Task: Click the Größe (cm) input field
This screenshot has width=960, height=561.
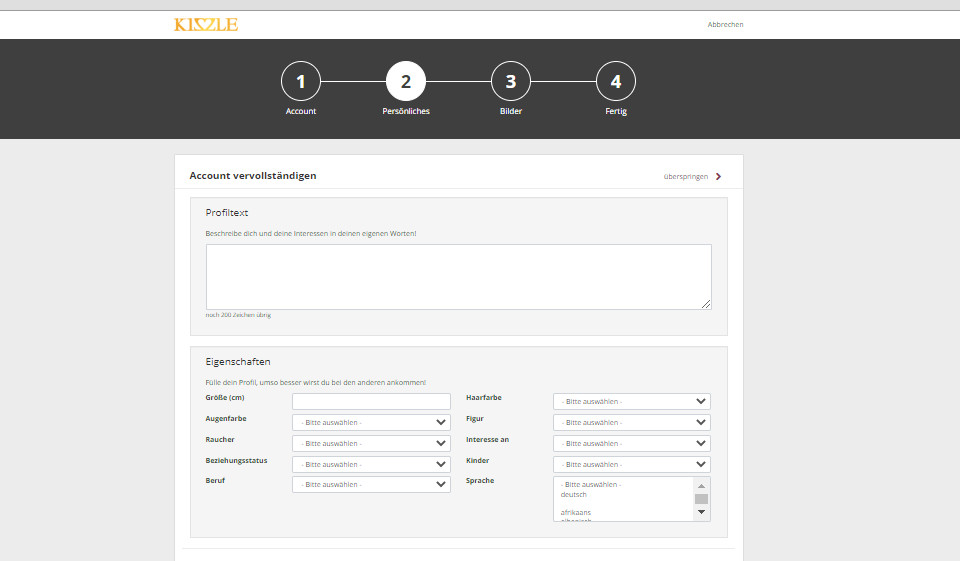Action: (371, 401)
